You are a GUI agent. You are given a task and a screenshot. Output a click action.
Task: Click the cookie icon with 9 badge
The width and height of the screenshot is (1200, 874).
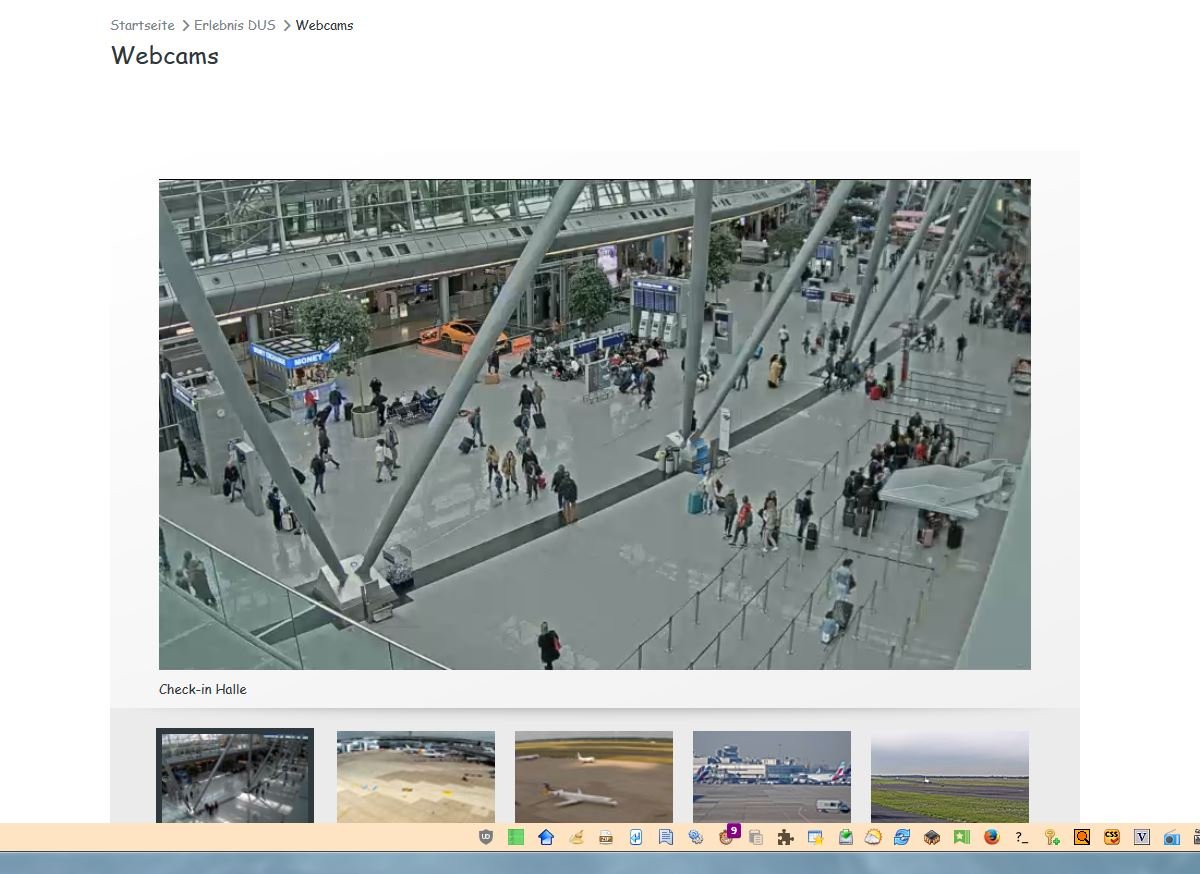(727, 837)
